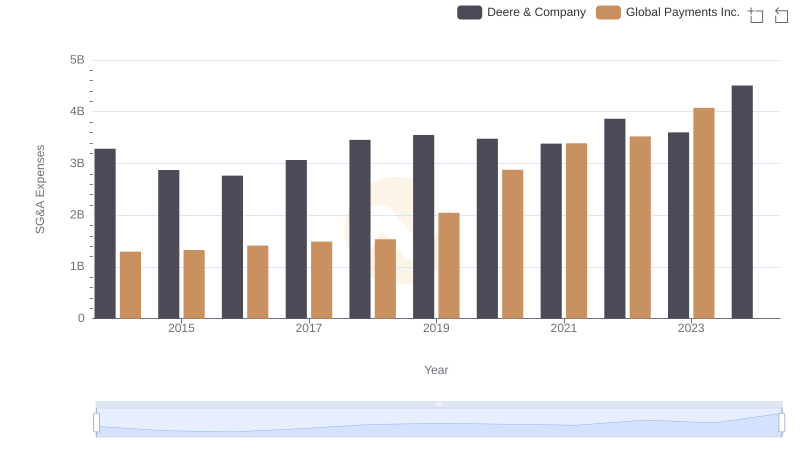Click the Deere & Company bar for 2014

click(x=105, y=234)
